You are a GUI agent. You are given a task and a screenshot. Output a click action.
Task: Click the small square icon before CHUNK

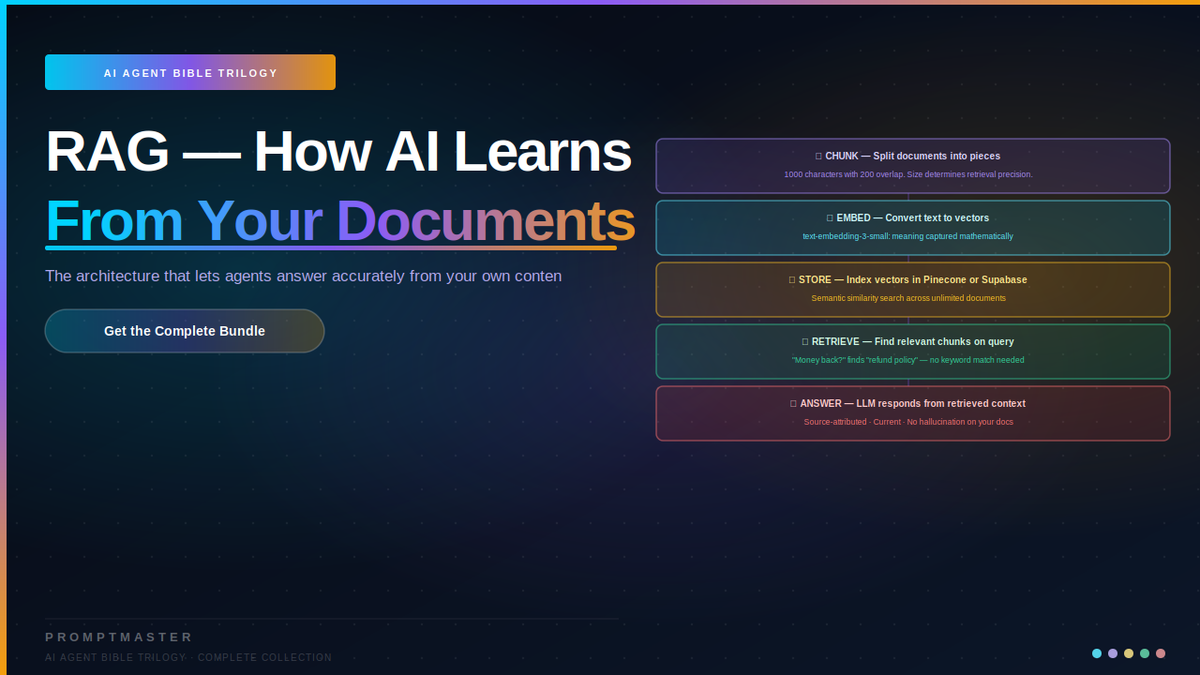[x=819, y=157]
